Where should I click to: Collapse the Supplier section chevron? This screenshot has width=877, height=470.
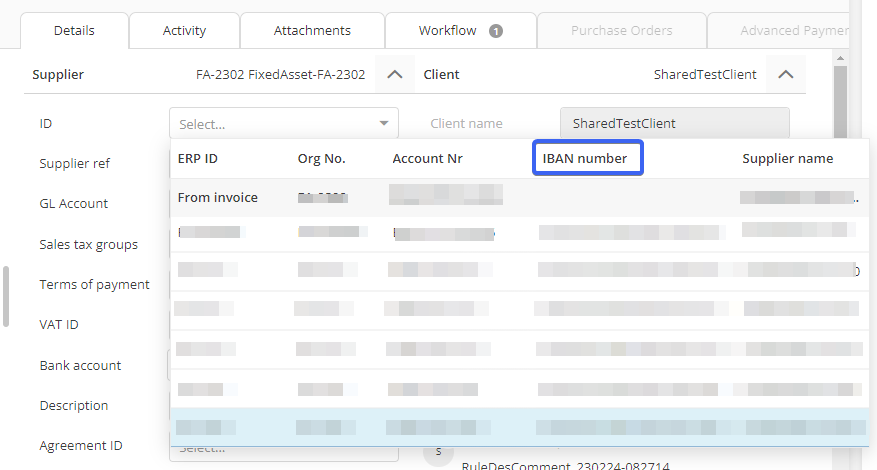click(x=395, y=74)
